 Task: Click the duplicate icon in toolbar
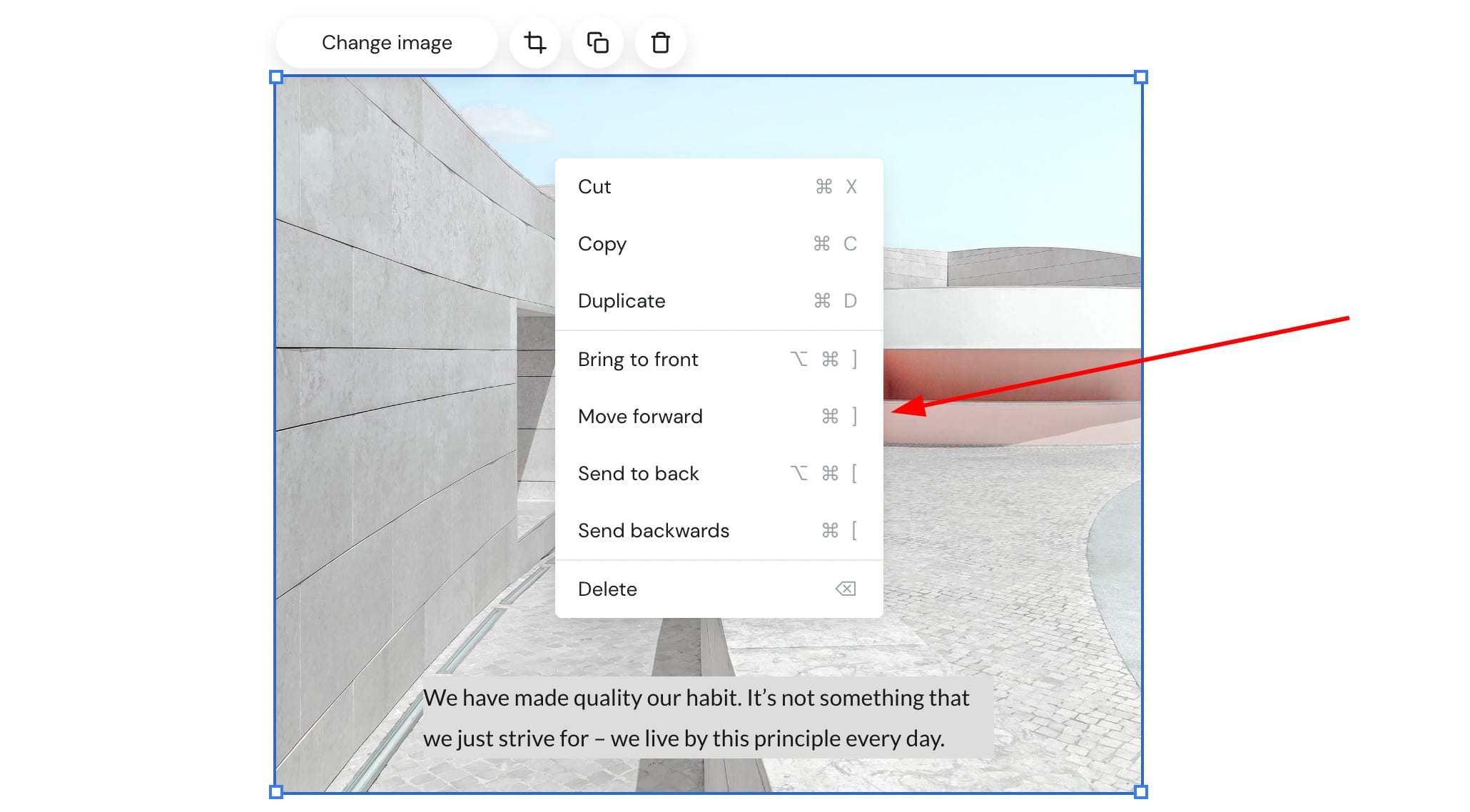597,43
